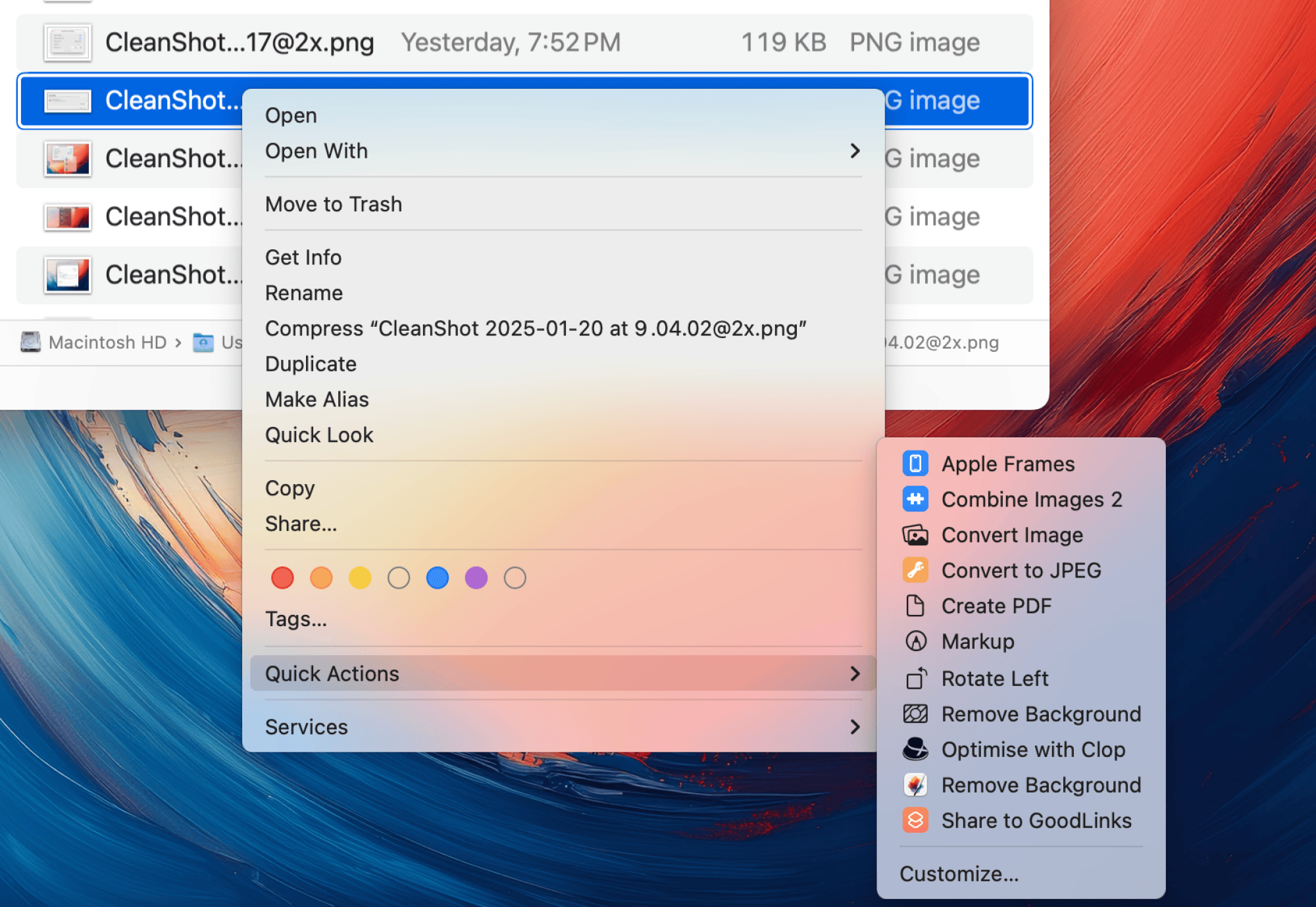Expand the Open With submenu arrow

(x=855, y=151)
